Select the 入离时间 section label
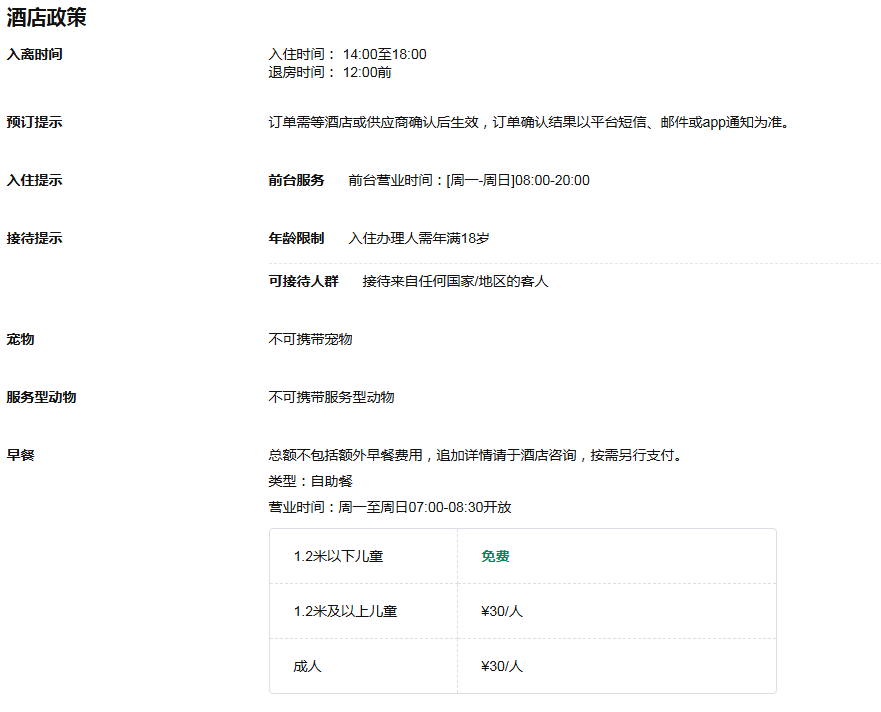The image size is (881, 712). [34, 54]
